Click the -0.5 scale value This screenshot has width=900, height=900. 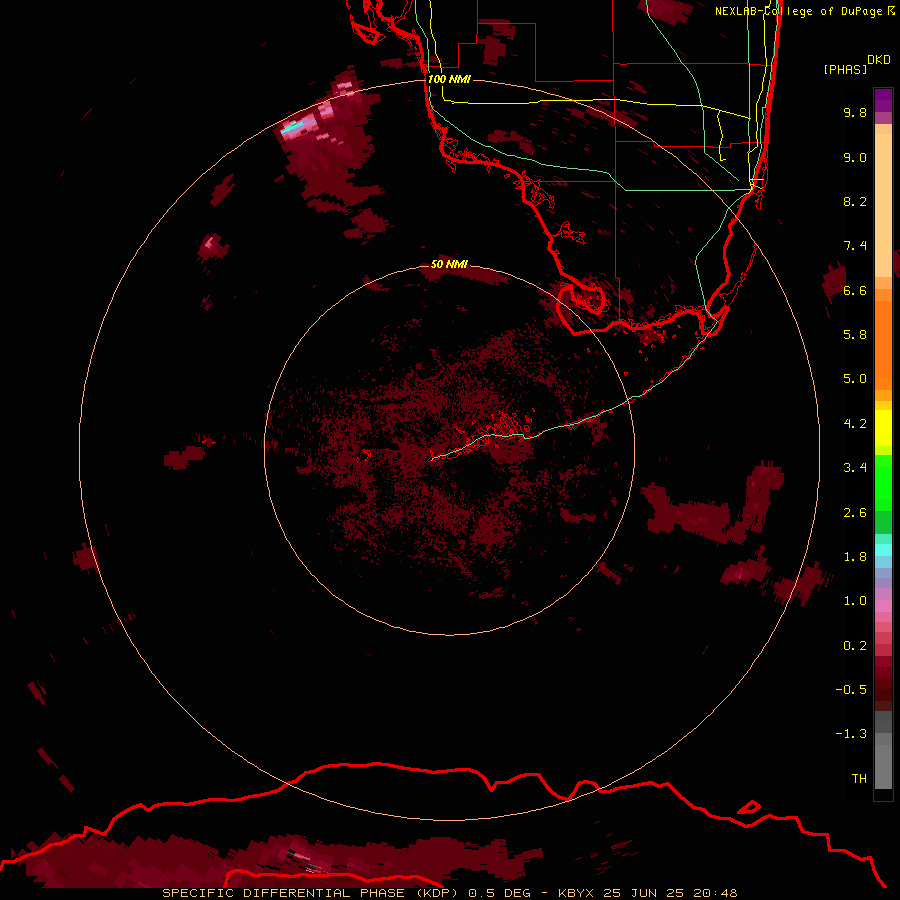(x=851, y=690)
